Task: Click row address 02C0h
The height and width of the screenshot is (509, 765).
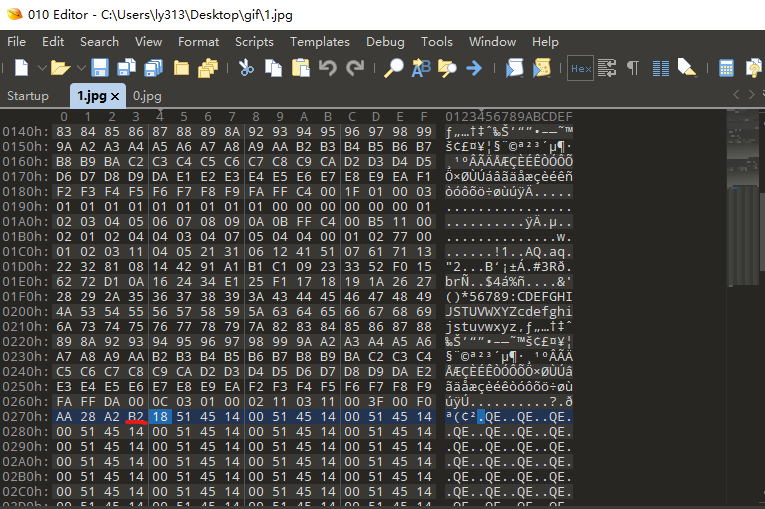Action: click(25, 492)
